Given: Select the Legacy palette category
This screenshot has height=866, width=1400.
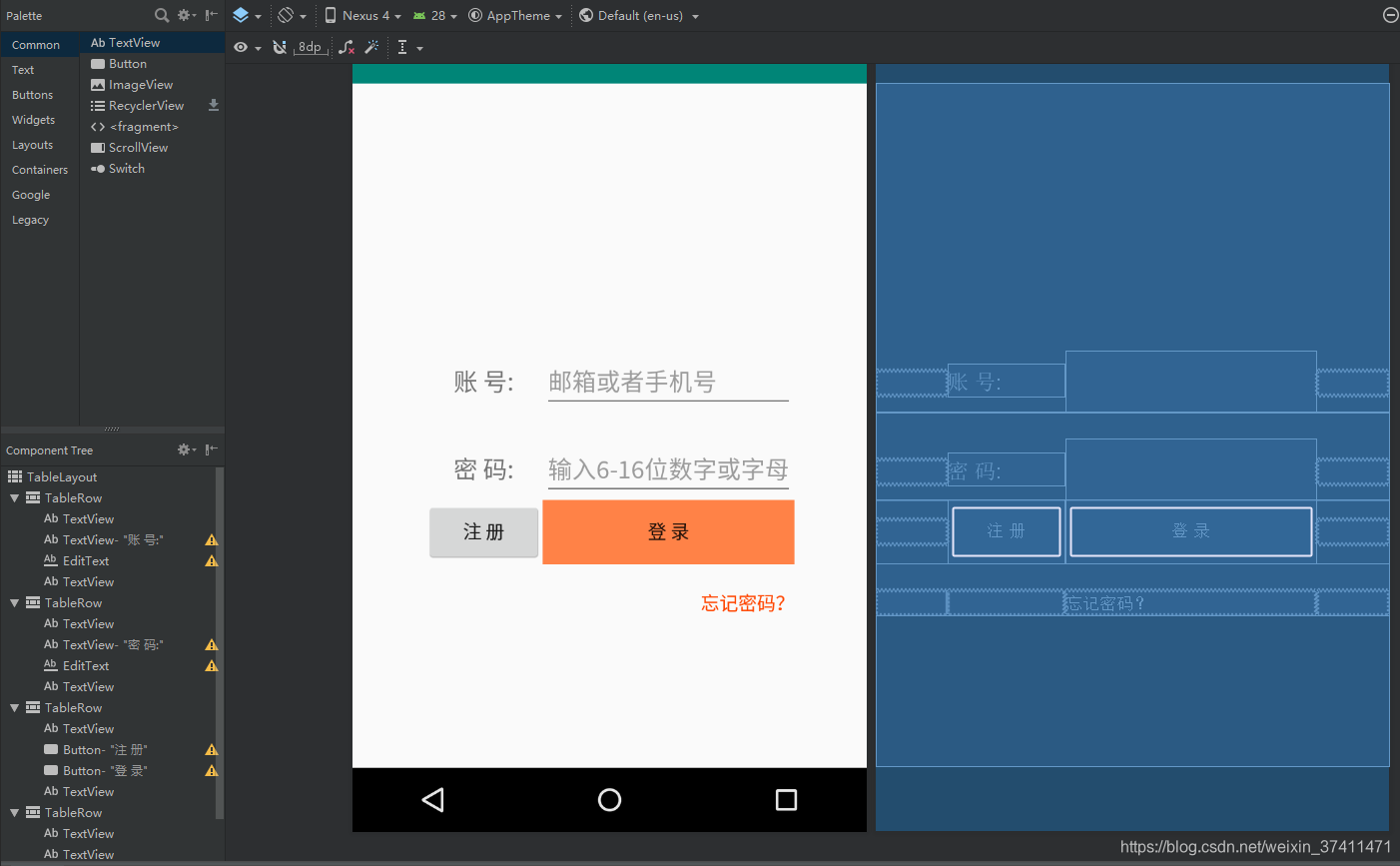Looking at the screenshot, I should [x=40, y=220].
